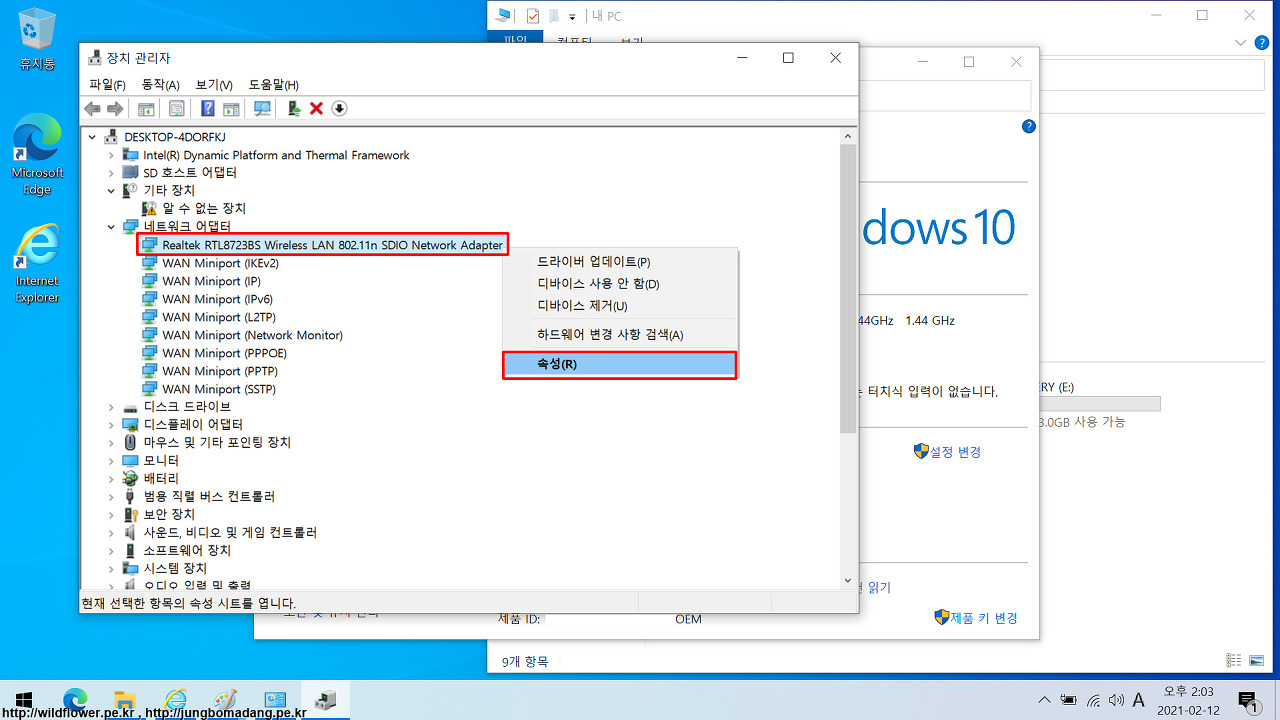Choose 하드웨어 변경 사항 검색(A) from context menu
Viewport: 1280px width, 720px height.
(619, 335)
